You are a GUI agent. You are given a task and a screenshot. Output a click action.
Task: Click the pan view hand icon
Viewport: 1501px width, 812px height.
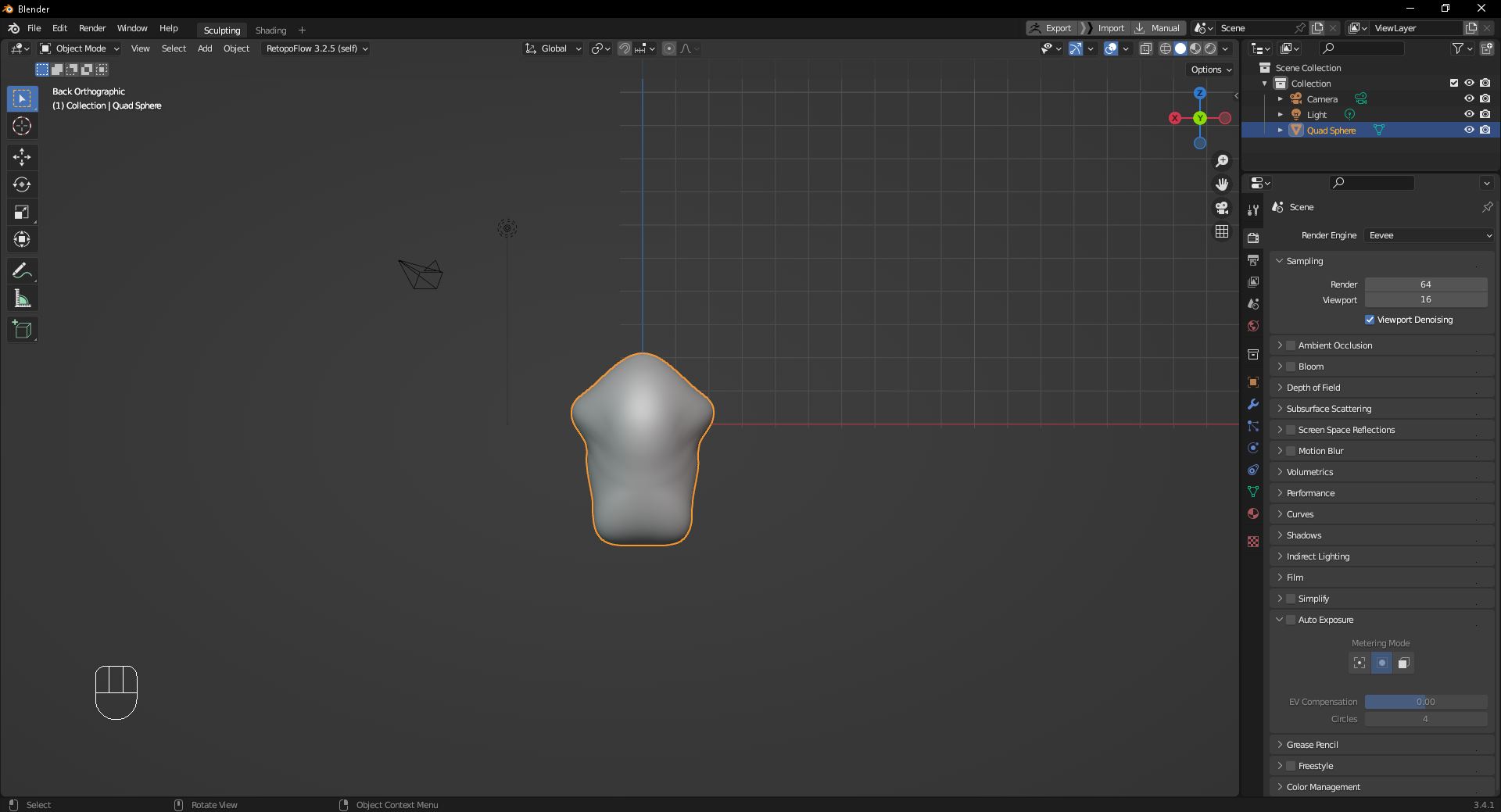pos(1222,184)
